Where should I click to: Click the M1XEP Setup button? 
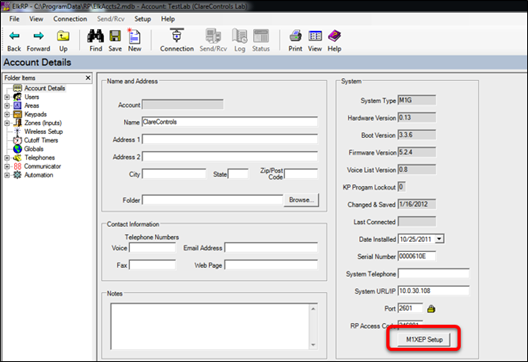424,339
